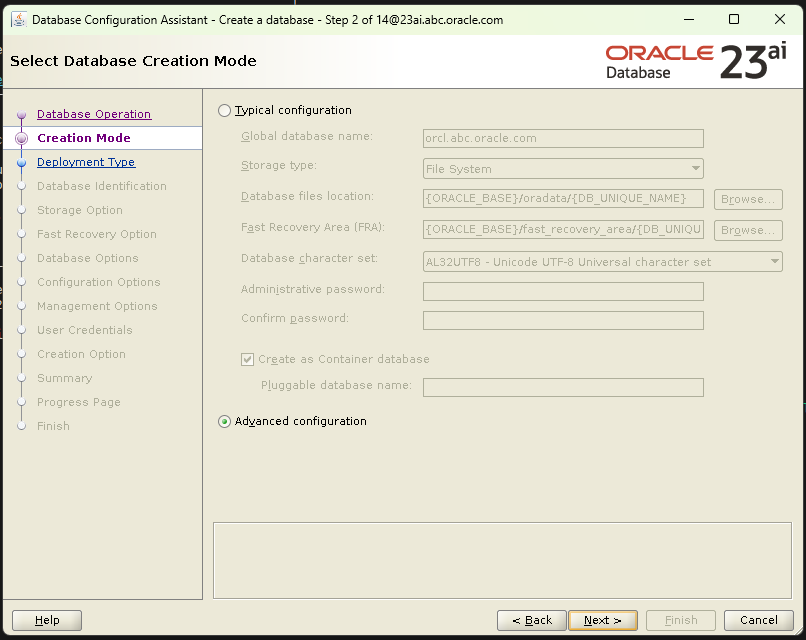806x640 pixels.
Task: Uncheck Create as Container database
Action: (245, 361)
